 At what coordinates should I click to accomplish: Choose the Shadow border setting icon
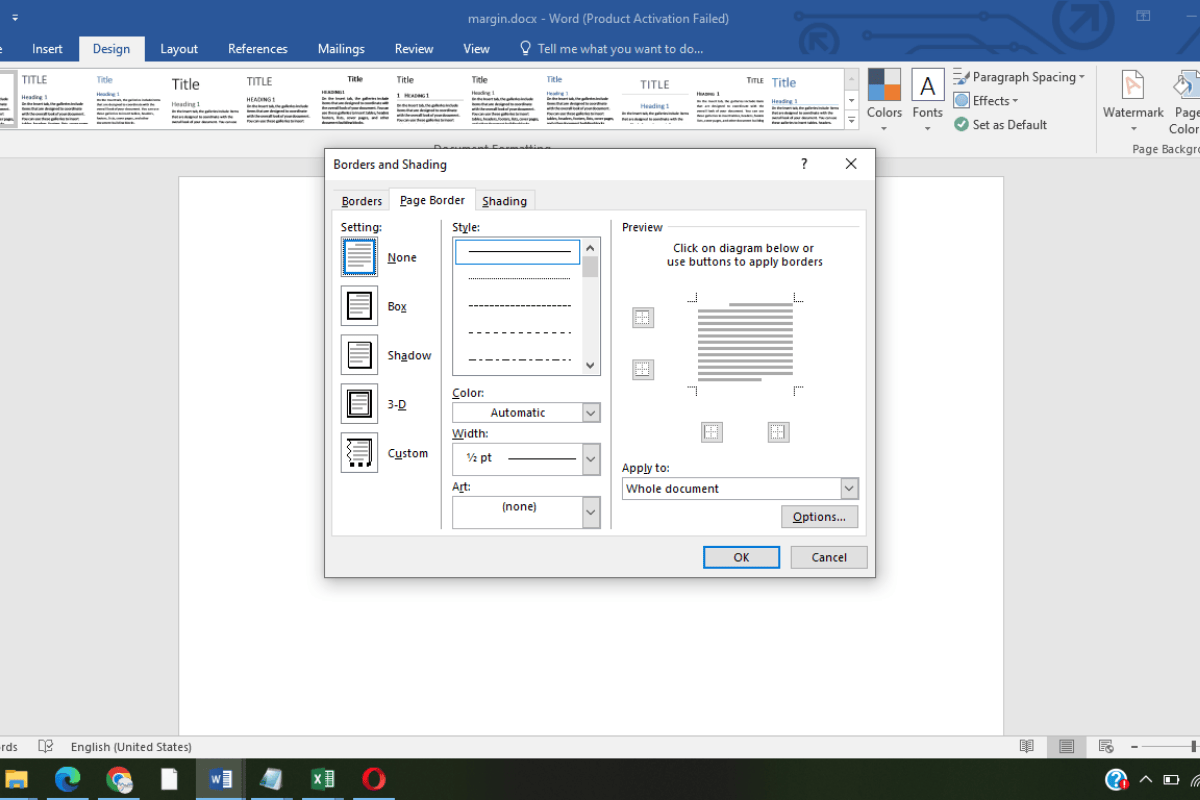359,355
